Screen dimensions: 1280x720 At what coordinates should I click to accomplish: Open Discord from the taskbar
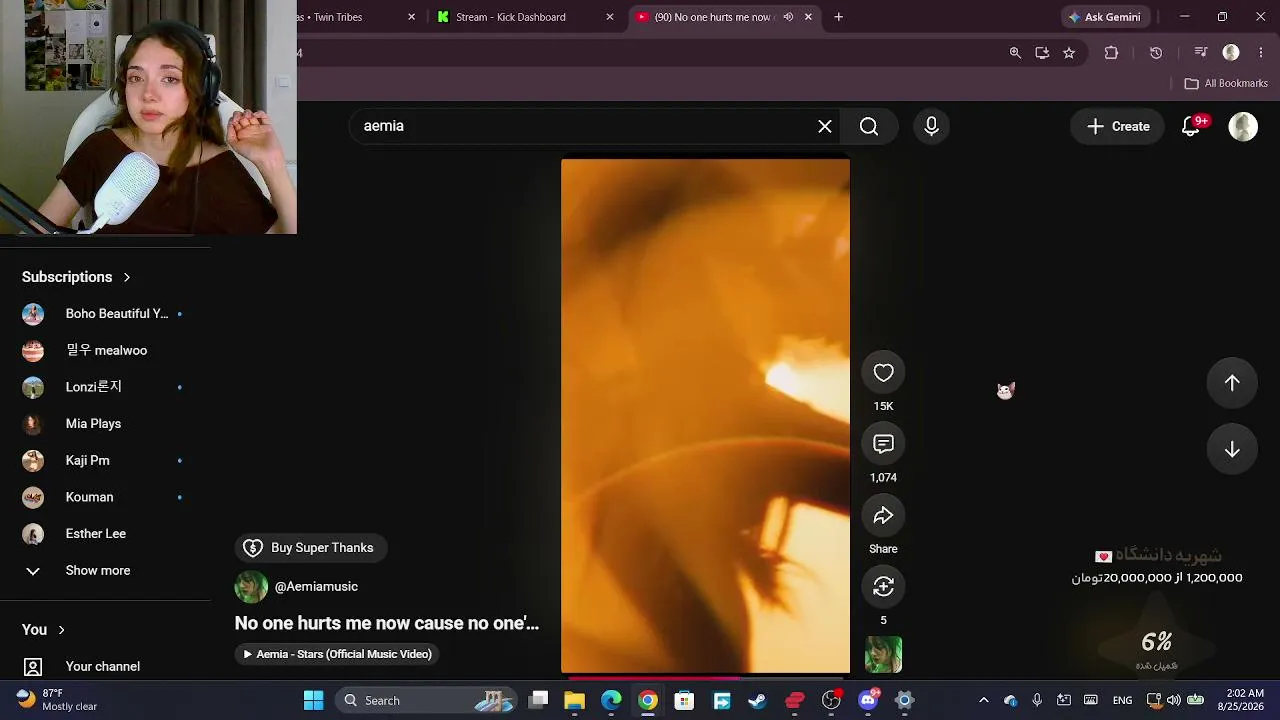point(868,700)
